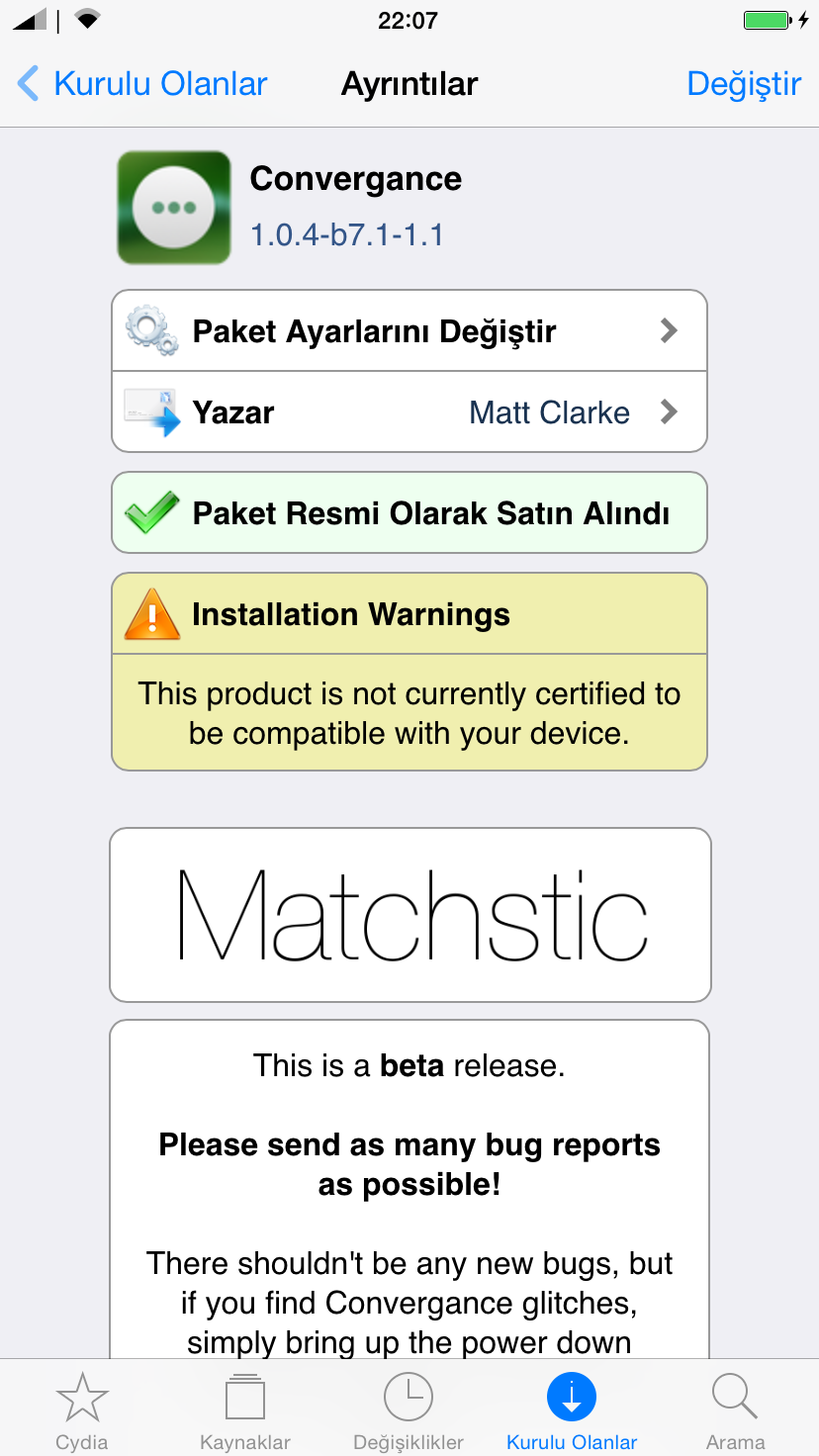Go back to Kurulu Olanlar list
This screenshot has width=819, height=1456.
pyautogui.click(x=143, y=84)
